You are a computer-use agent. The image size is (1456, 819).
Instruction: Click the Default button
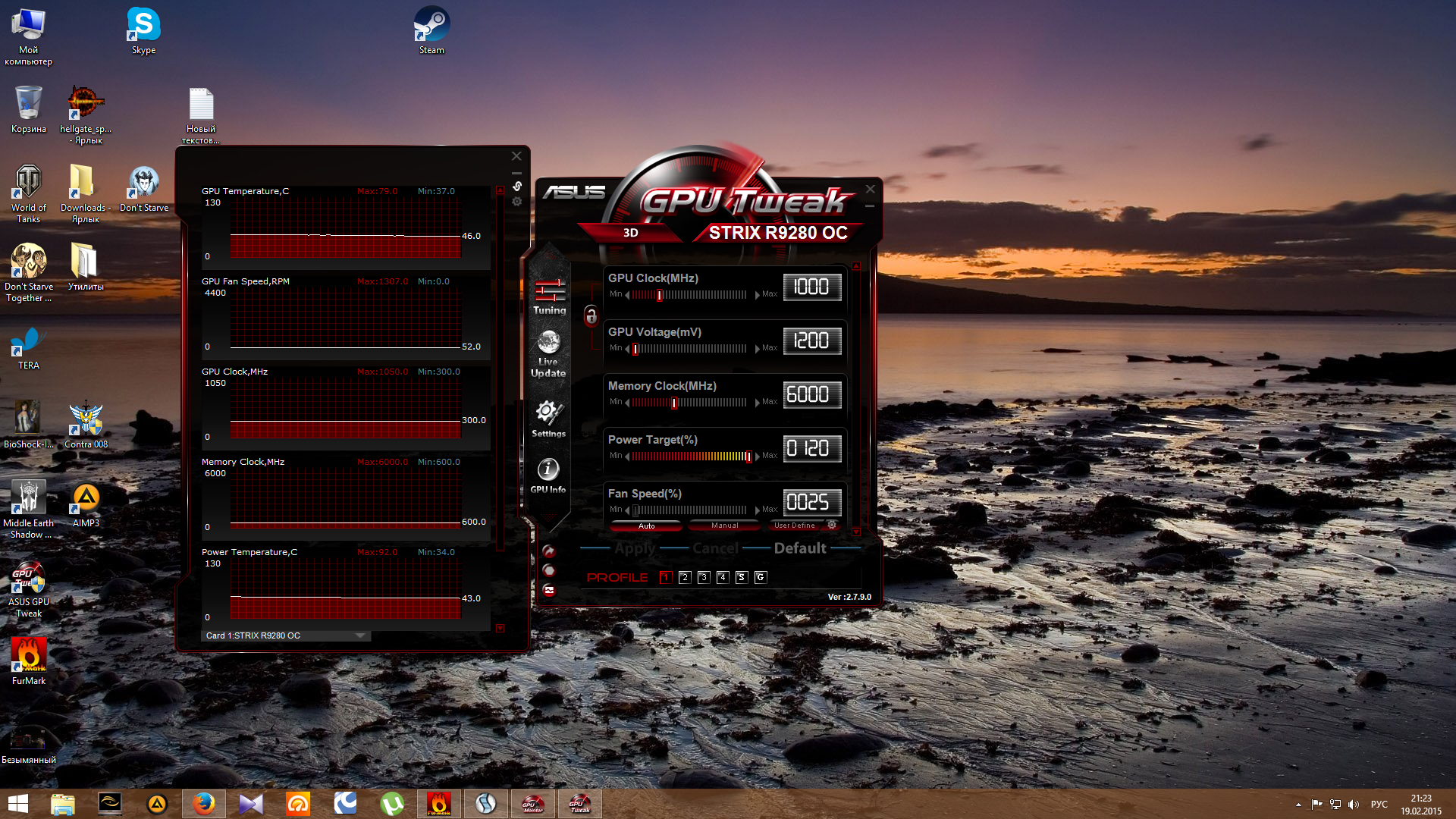(799, 548)
